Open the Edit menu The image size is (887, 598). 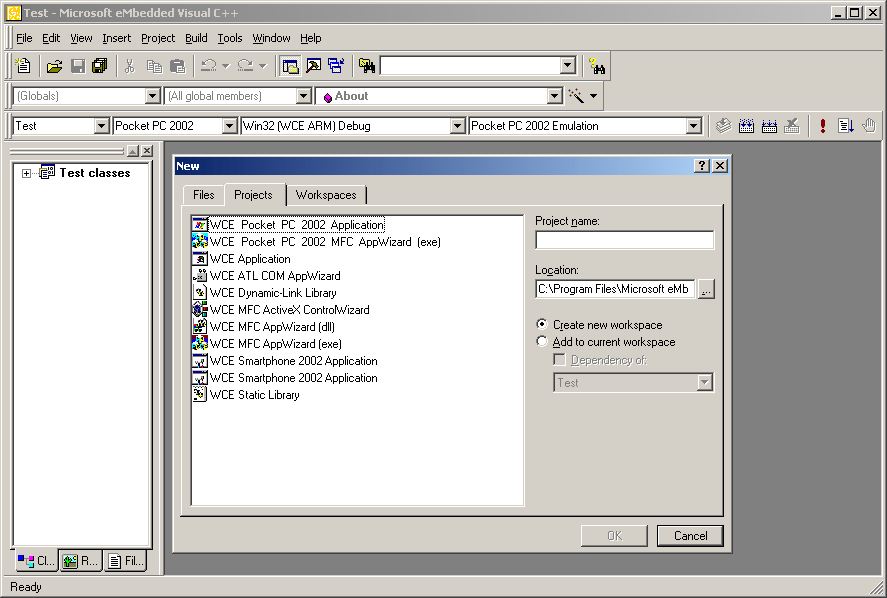point(51,38)
